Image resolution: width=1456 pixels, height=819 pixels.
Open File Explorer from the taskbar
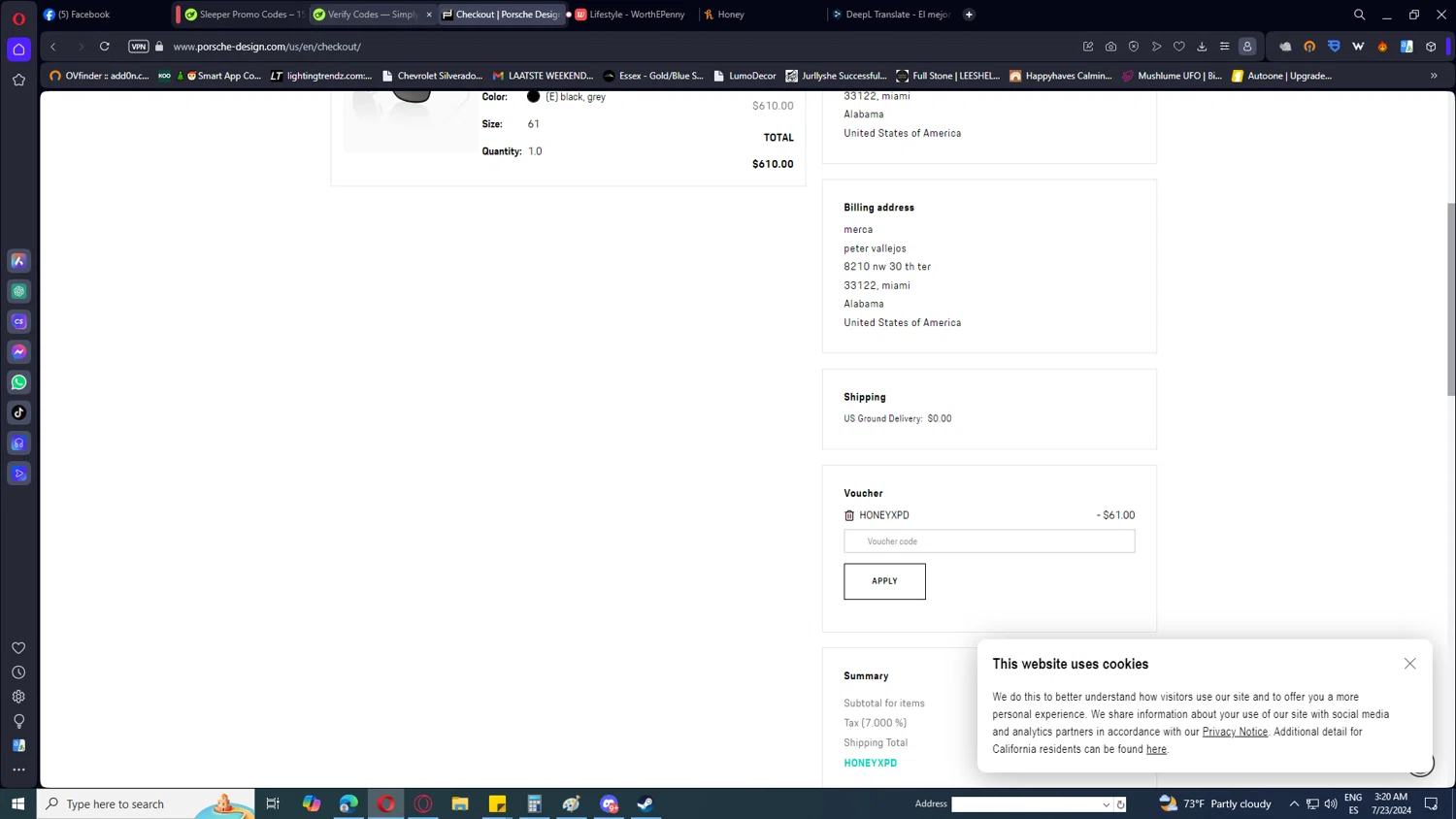pos(460,803)
